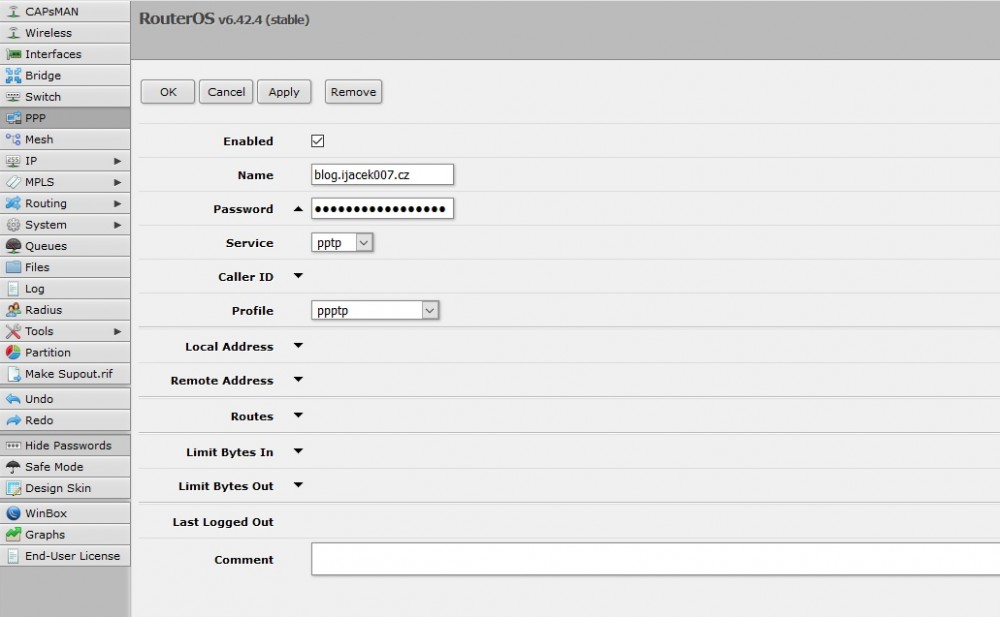Open Files via its folder icon

tap(13, 267)
